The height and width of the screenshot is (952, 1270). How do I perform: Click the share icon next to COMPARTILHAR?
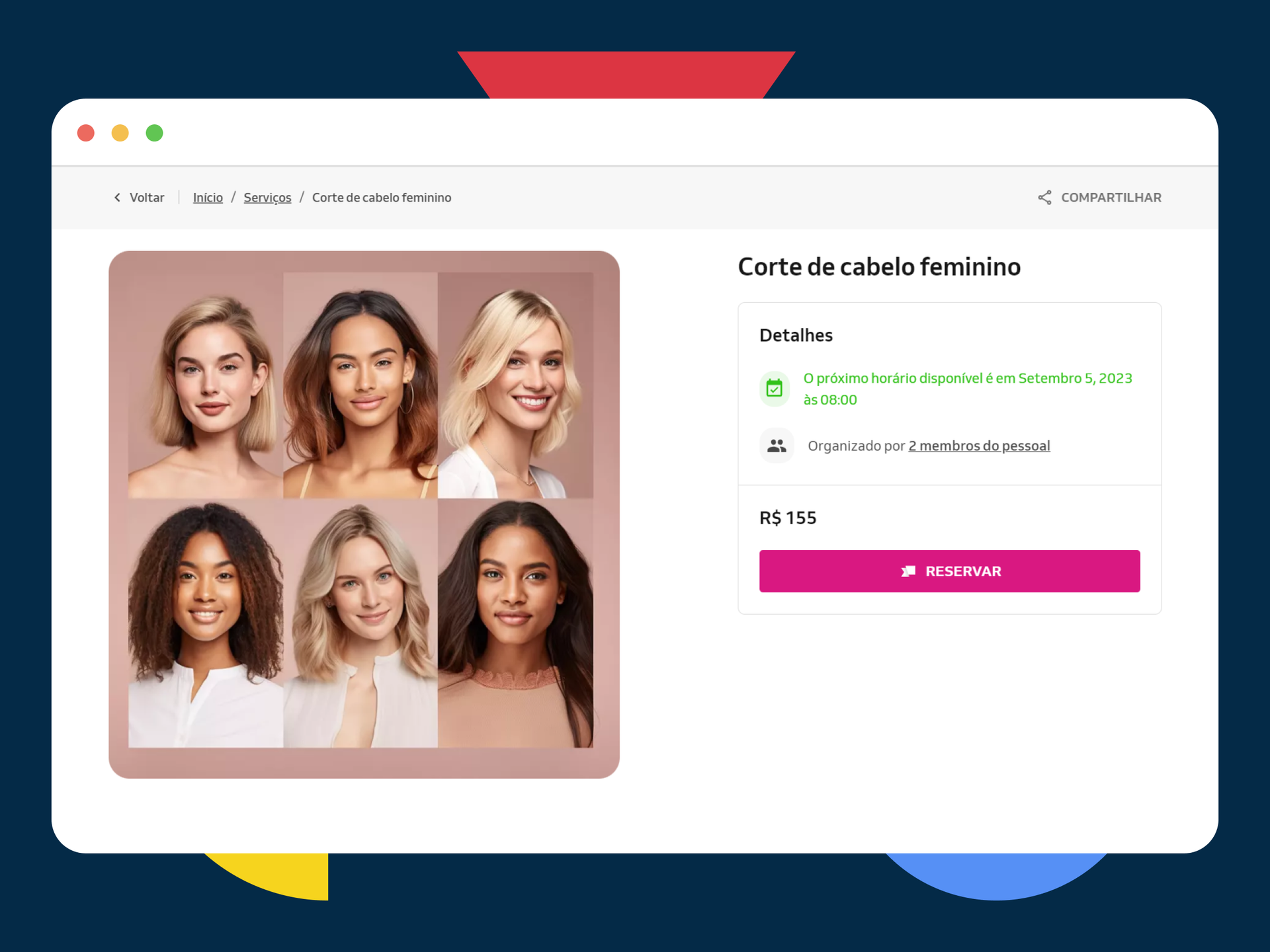click(1044, 198)
